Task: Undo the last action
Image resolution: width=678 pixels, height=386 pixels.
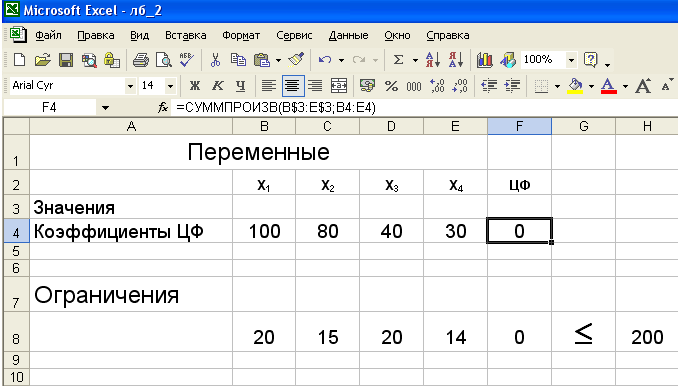Action: [x=325, y=60]
